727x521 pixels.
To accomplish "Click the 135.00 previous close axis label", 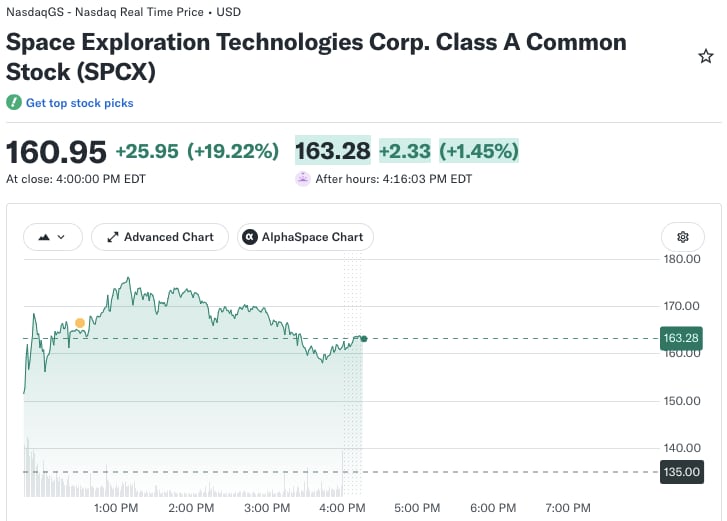I will pos(682,472).
